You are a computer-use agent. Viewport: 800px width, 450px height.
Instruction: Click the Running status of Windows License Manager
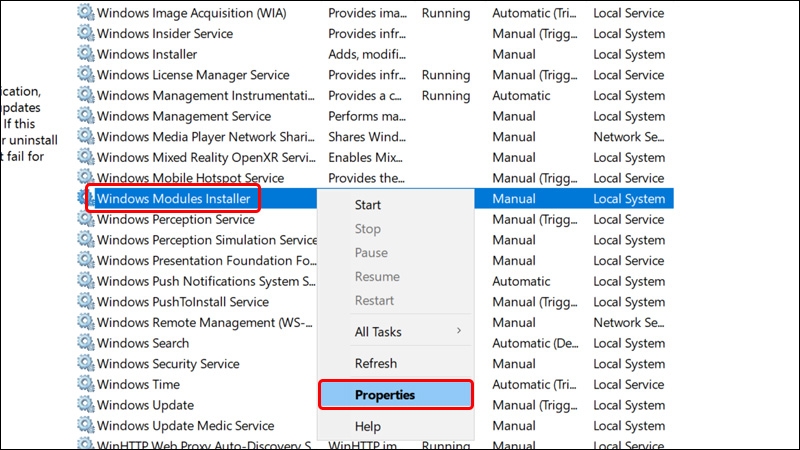446,75
